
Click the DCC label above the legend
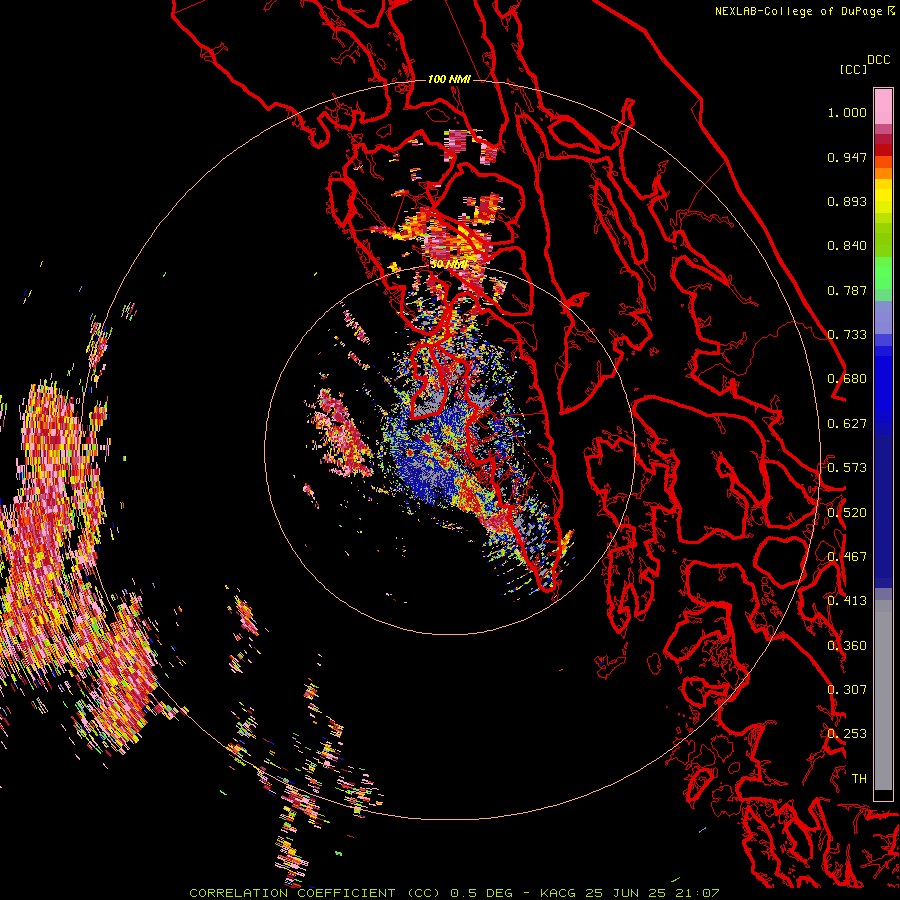(x=879, y=60)
